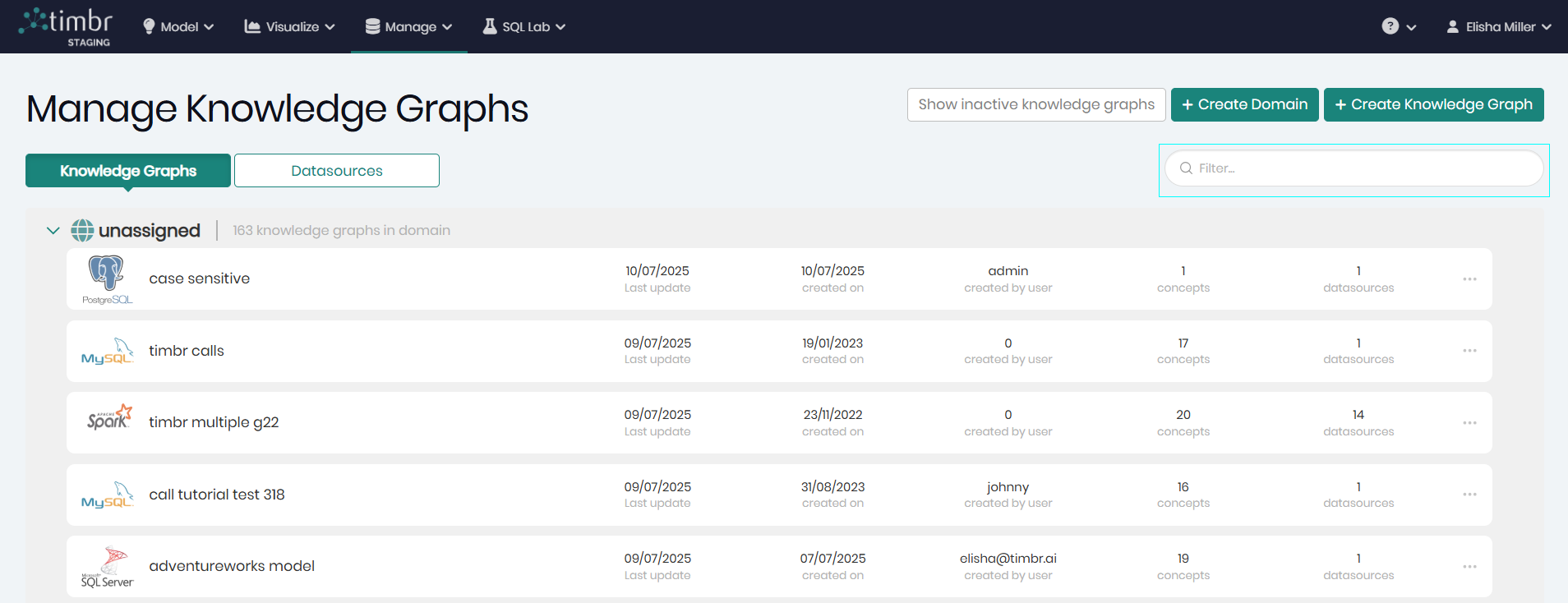
Task: Open the Model dropdown menu
Action: (x=178, y=27)
